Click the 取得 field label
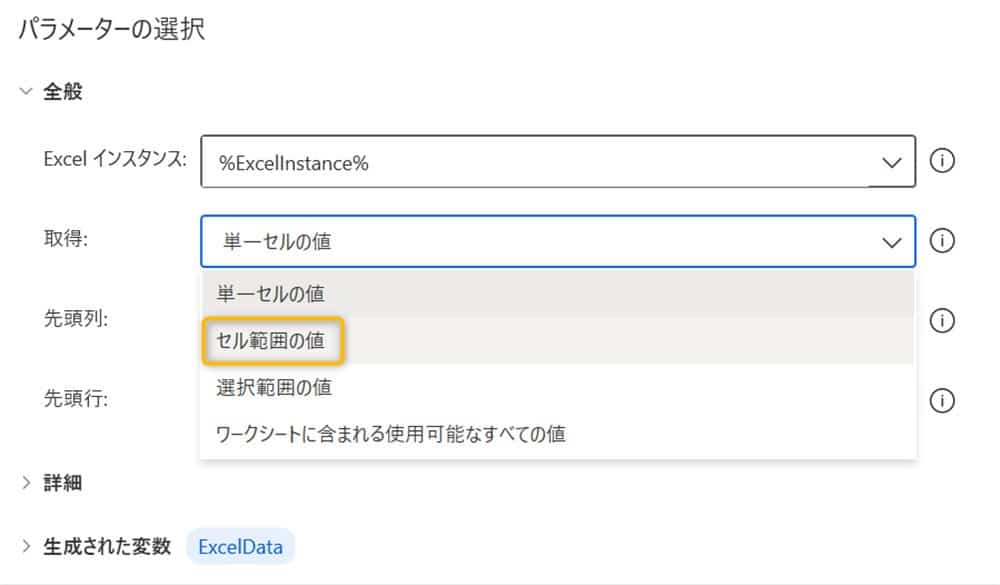This screenshot has width=1000, height=585. coord(66,239)
